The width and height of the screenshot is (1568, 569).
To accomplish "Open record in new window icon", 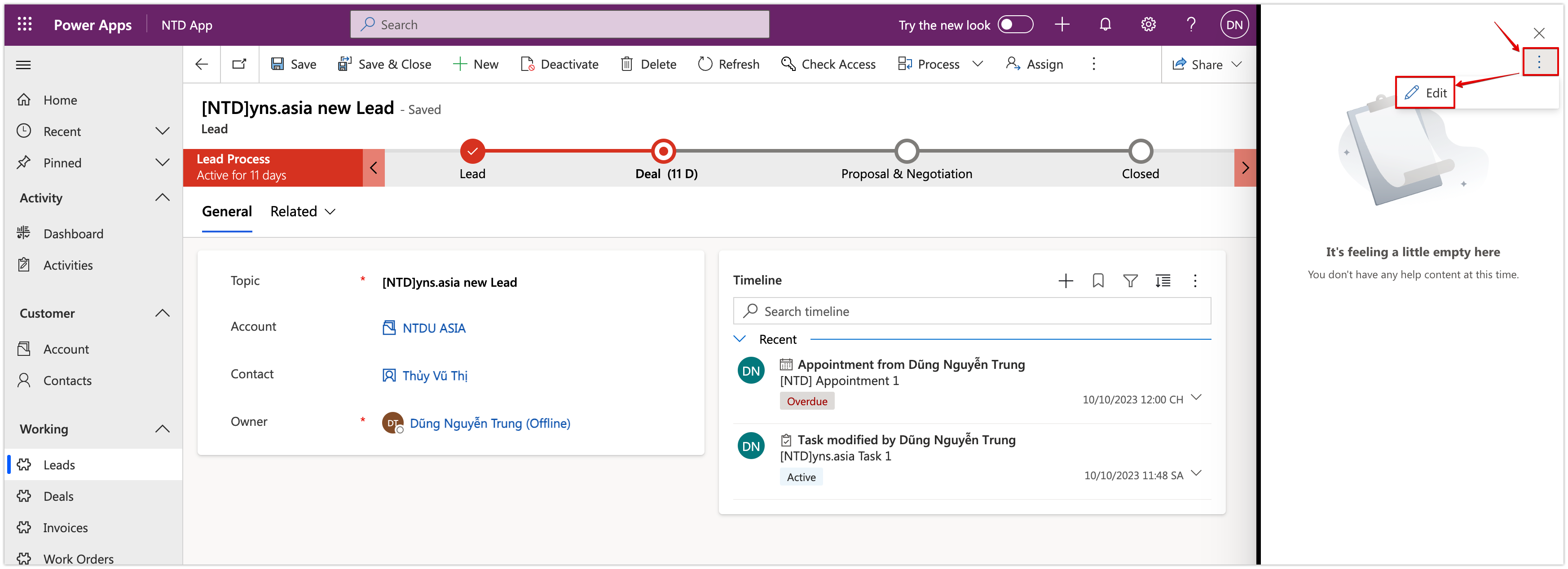I will tap(239, 64).
